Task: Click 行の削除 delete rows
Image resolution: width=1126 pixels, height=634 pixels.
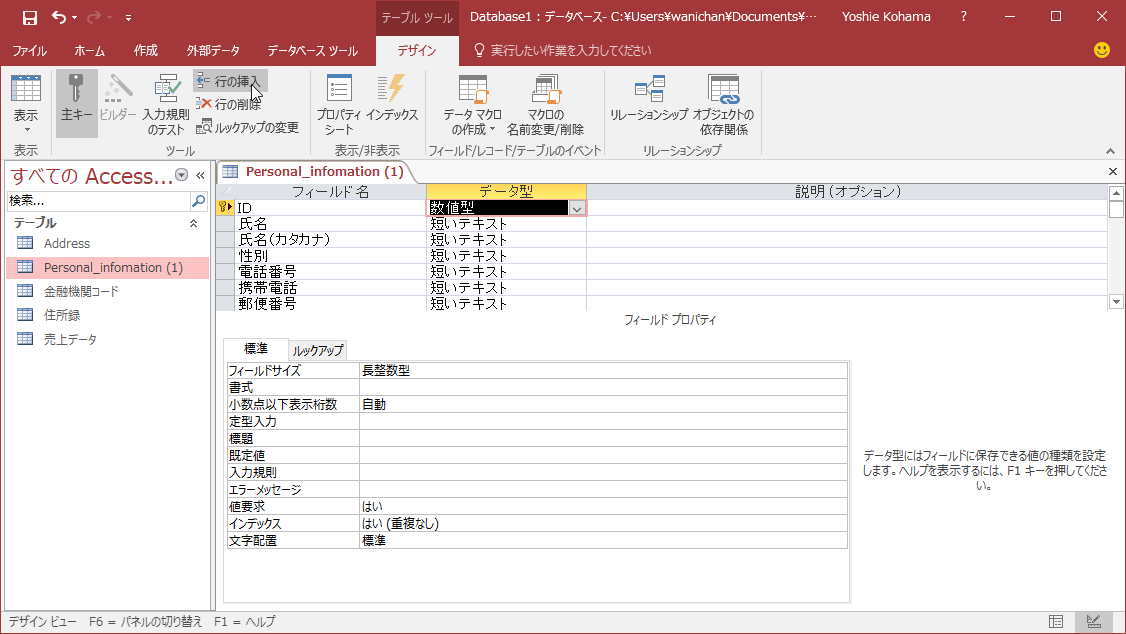Action: click(229, 104)
